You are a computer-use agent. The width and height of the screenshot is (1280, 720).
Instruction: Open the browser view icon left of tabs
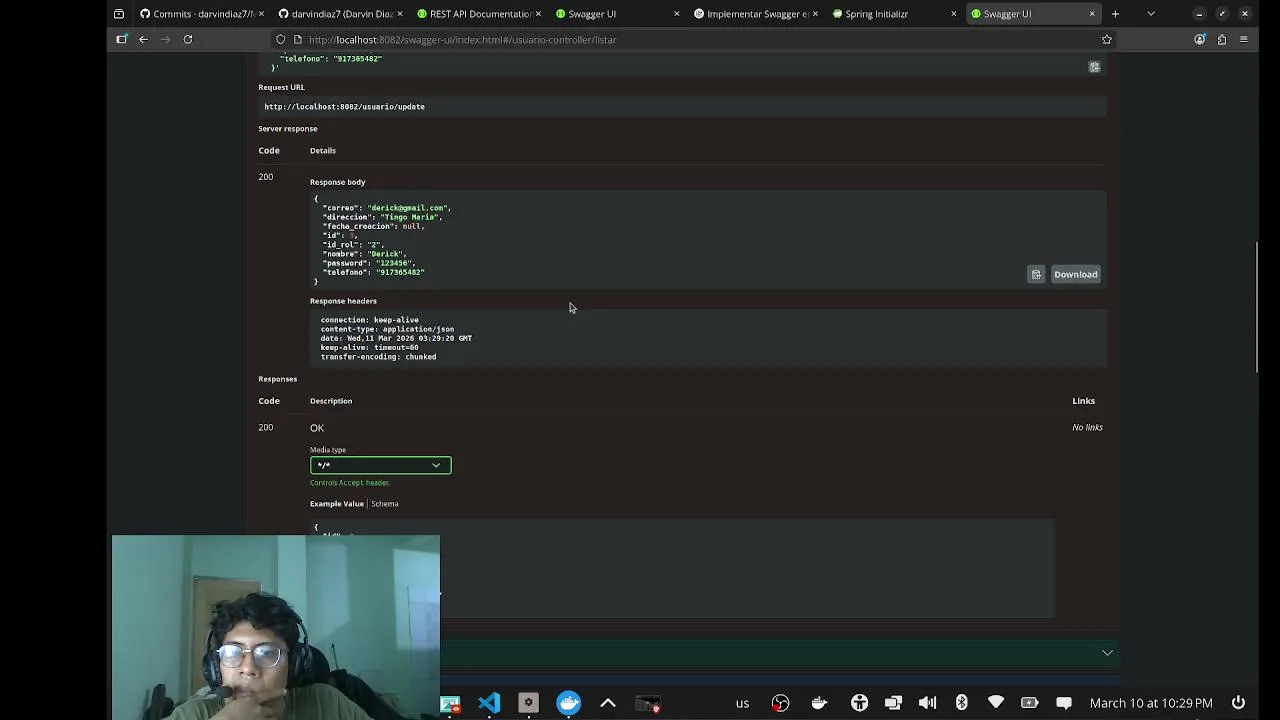pos(119,14)
